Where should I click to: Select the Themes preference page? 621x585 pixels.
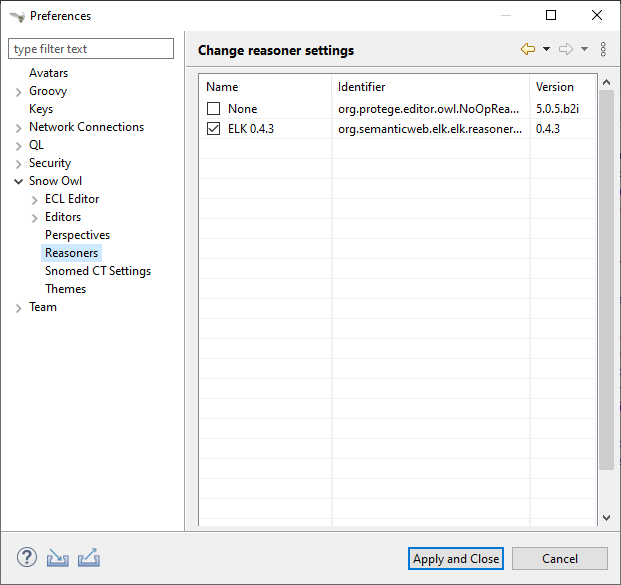pos(65,289)
